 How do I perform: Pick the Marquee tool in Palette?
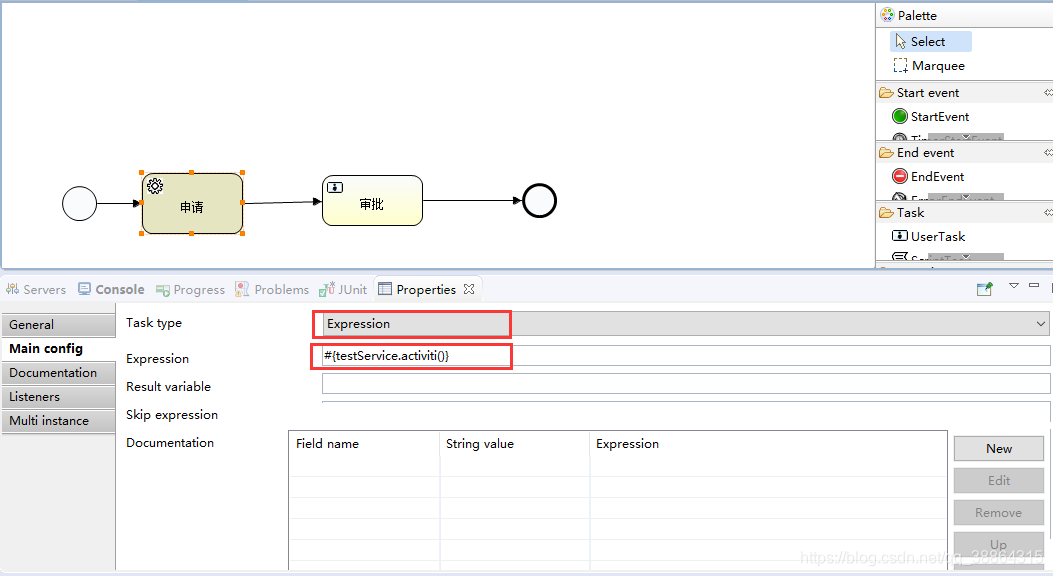pyautogui.click(x=930, y=66)
